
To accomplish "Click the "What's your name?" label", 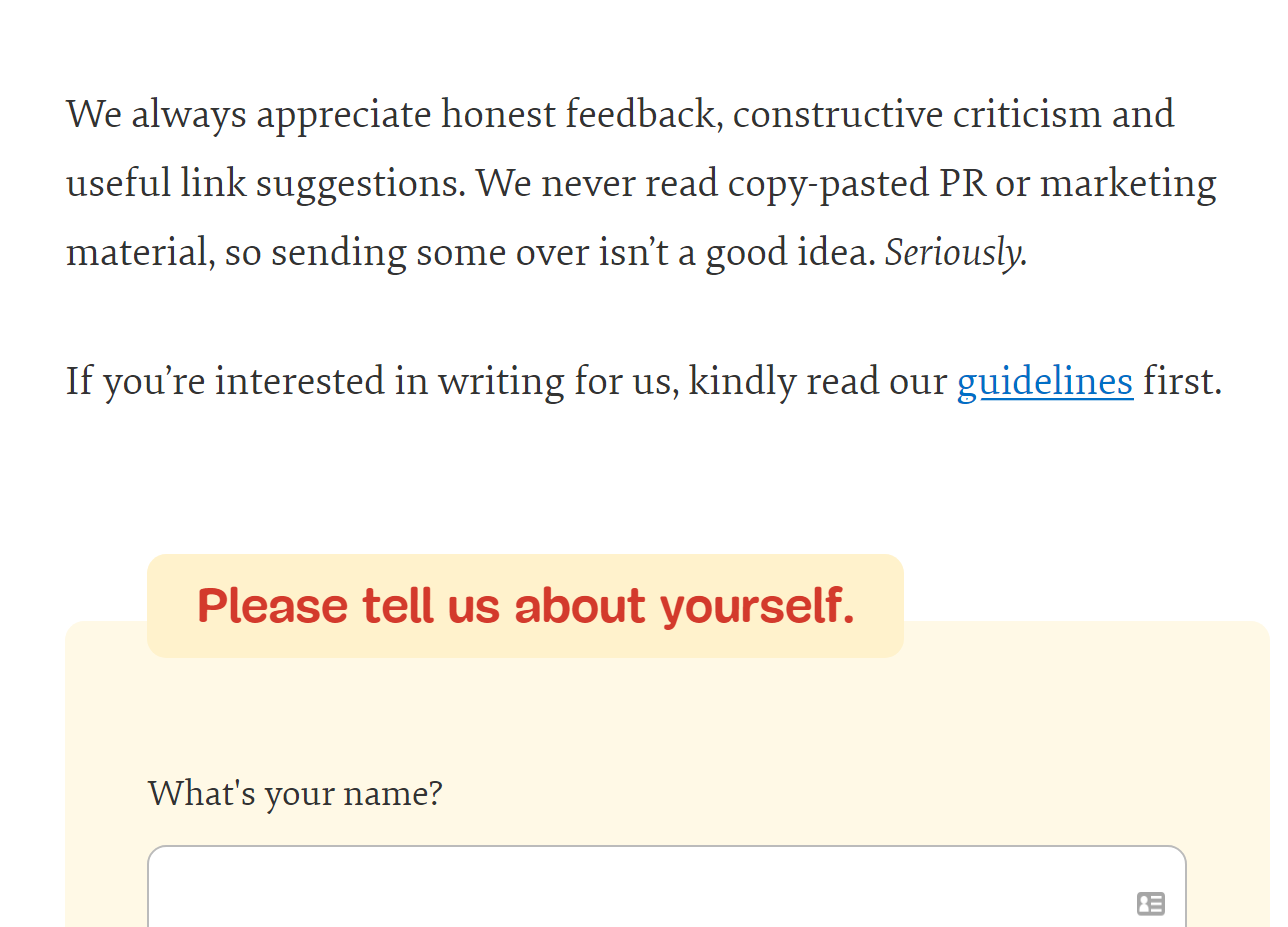I will point(295,794).
